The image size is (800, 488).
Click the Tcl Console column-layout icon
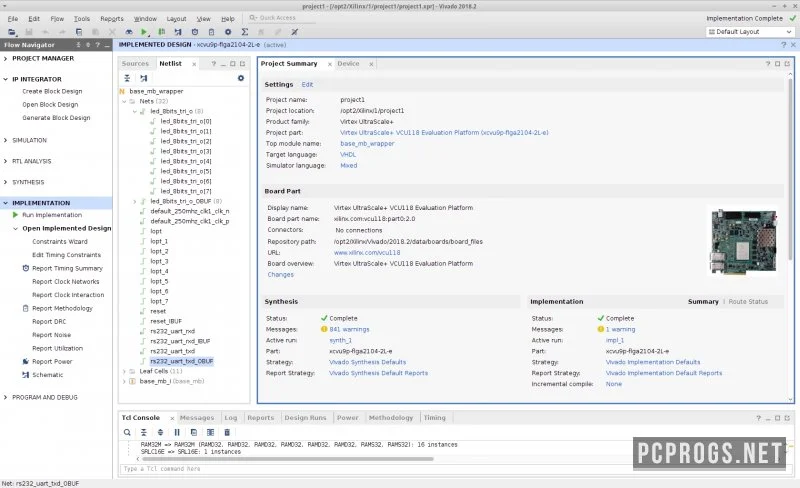click(x=210, y=432)
